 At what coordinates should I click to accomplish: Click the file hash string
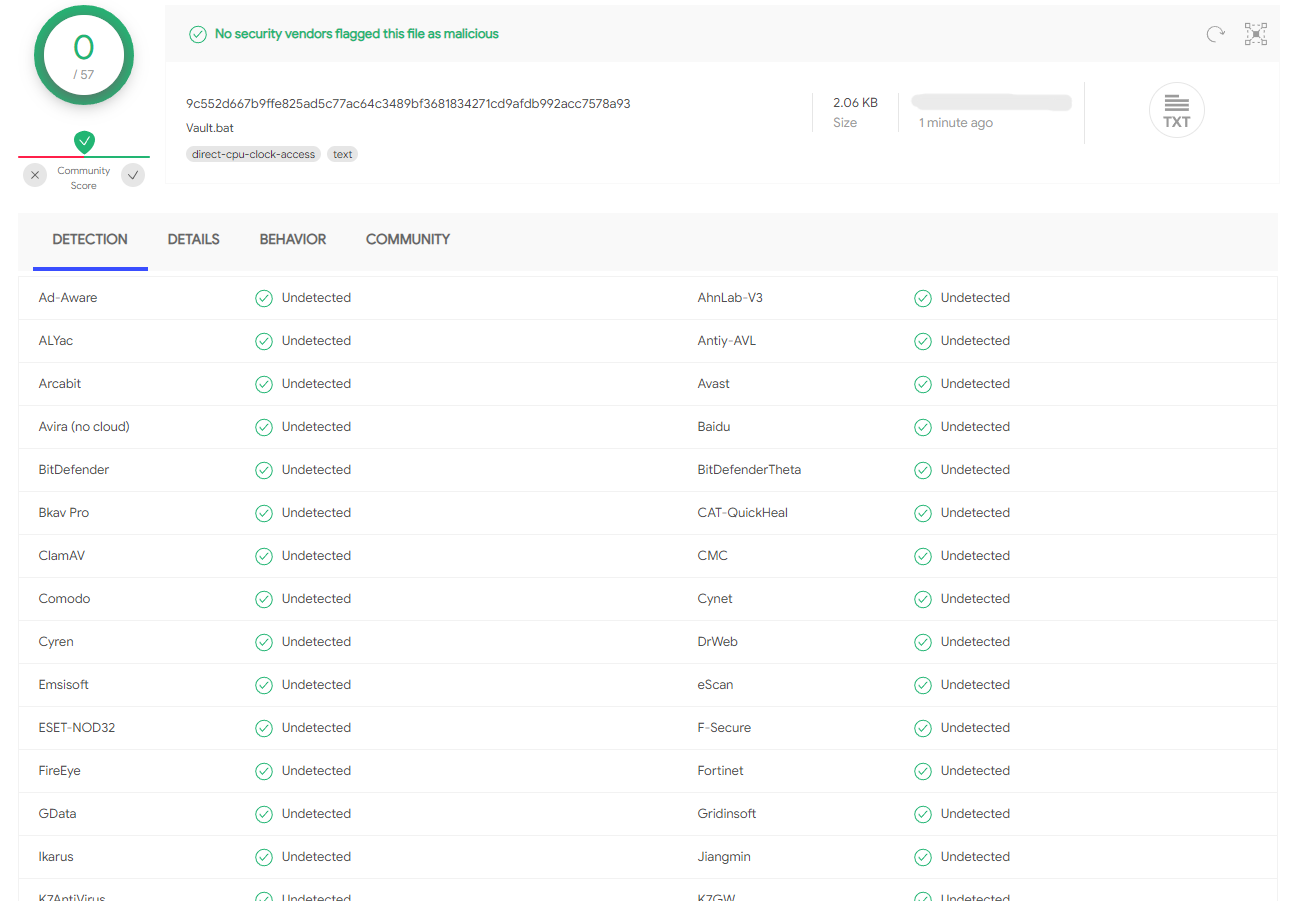[x=408, y=104]
